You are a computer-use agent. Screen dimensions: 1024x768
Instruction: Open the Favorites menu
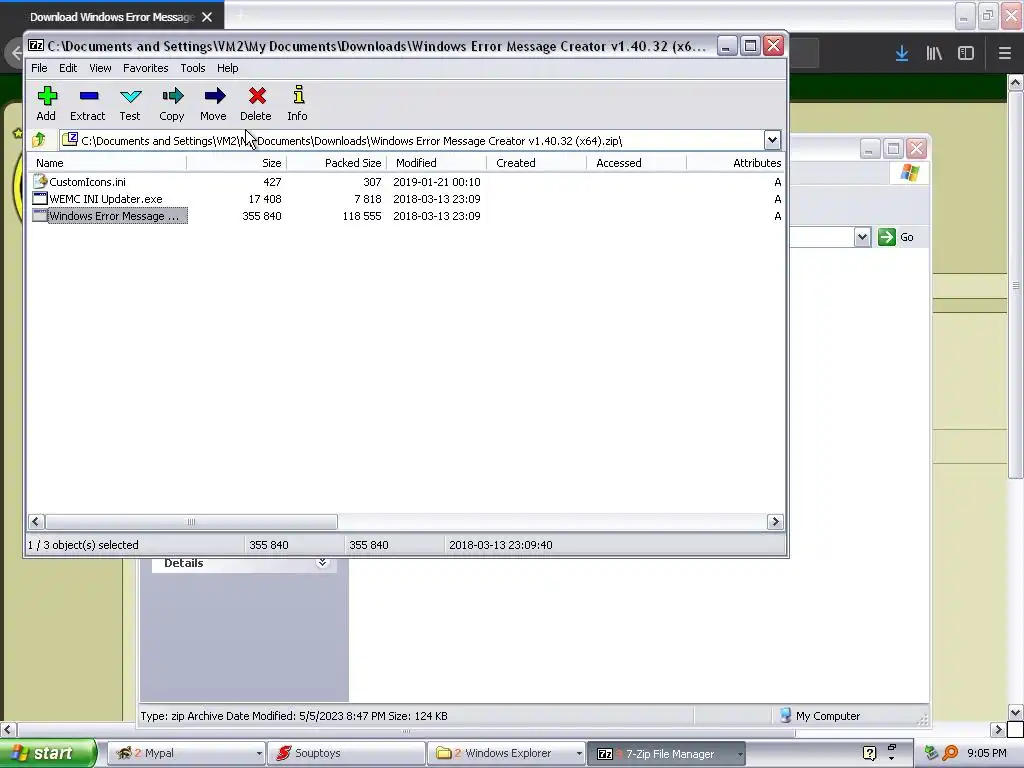coord(146,68)
